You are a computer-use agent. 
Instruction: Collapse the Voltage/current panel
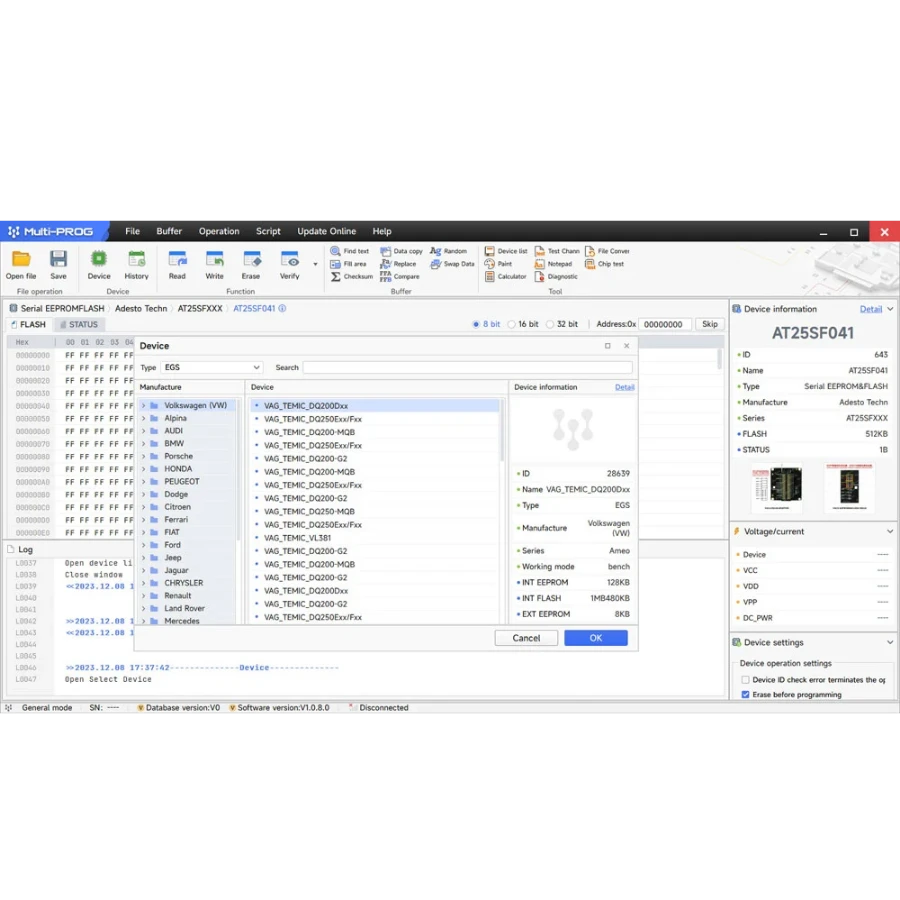pyautogui.click(x=890, y=532)
